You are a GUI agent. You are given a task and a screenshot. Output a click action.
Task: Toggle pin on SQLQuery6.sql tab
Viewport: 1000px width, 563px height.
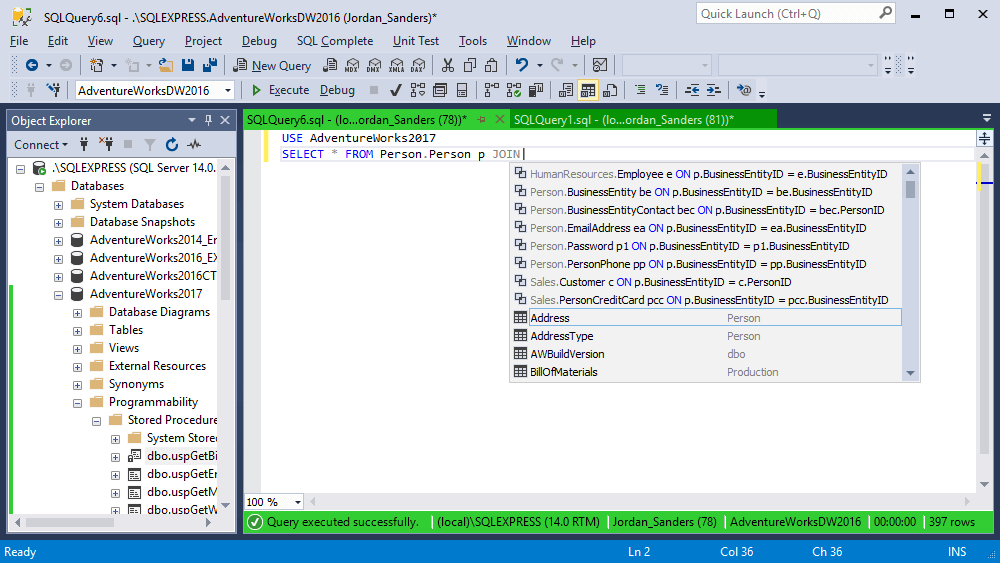pyautogui.click(x=481, y=120)
